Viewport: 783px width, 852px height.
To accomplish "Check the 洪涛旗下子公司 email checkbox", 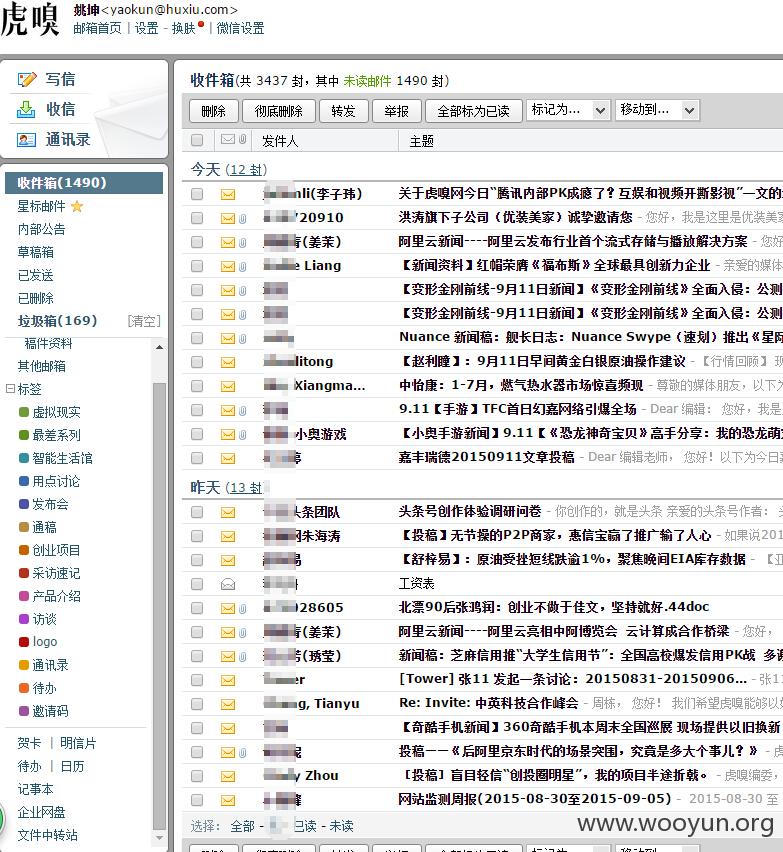I will click(x=197, y=218).
